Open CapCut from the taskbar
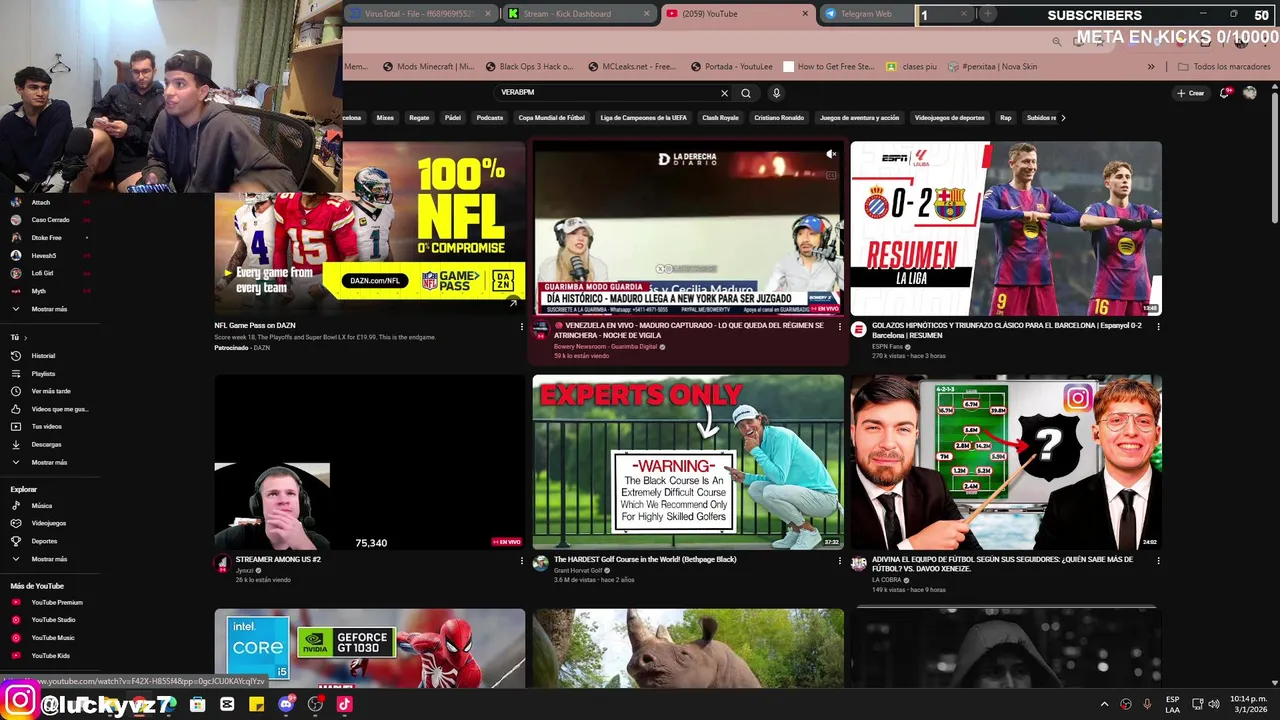 click(227, 704)
